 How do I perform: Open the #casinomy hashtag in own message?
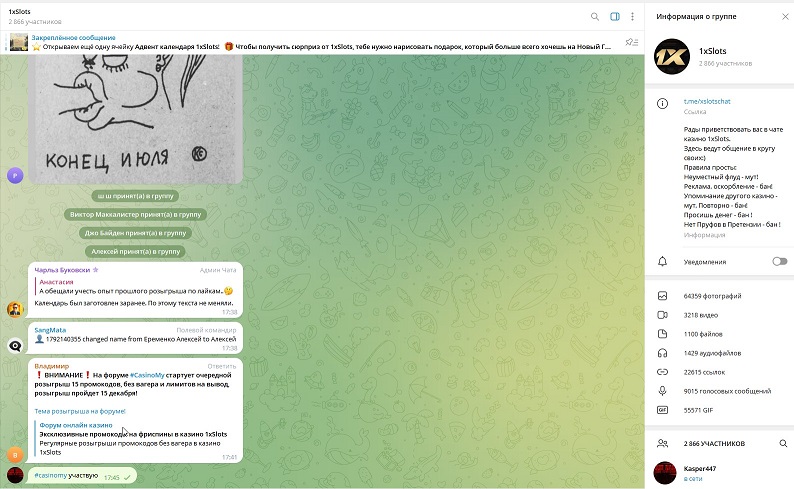tap(51, 475)
